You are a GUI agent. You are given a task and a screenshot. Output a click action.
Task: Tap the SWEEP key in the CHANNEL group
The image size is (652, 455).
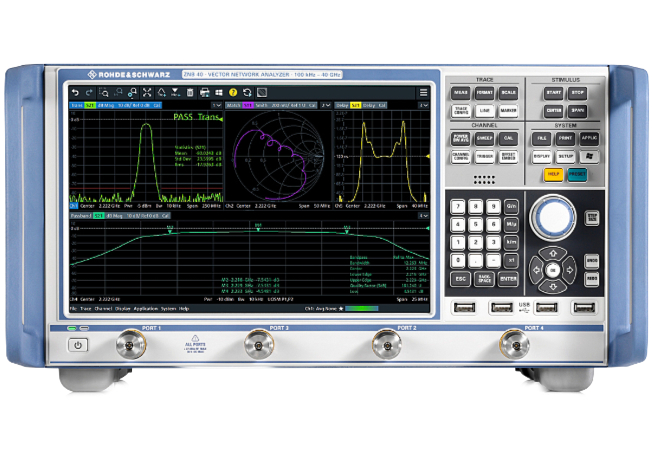[484, 138]
